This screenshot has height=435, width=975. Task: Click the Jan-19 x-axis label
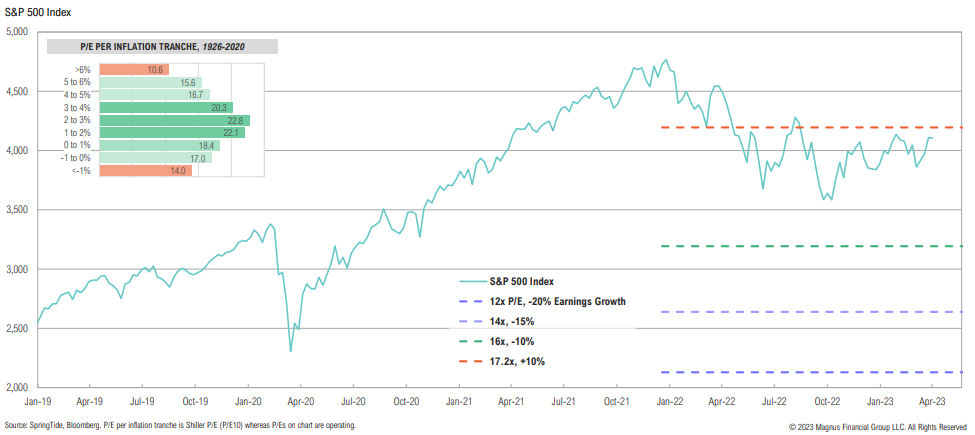pos(38,401)
